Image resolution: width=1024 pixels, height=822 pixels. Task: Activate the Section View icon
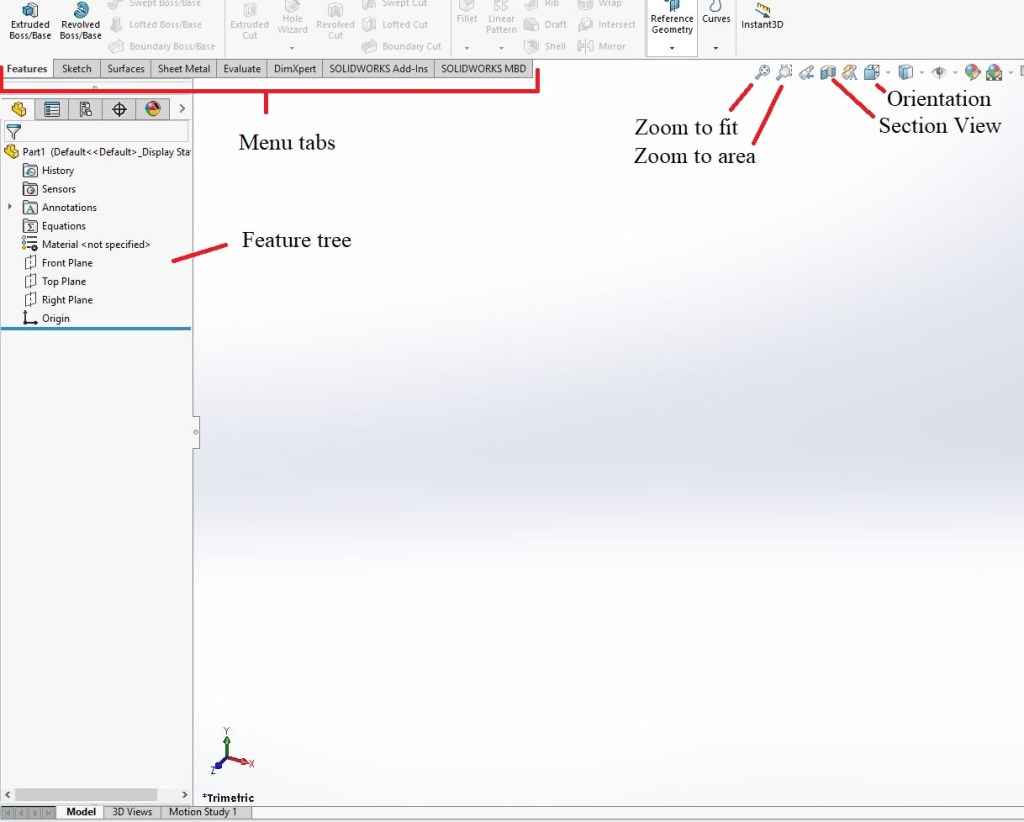828,72
